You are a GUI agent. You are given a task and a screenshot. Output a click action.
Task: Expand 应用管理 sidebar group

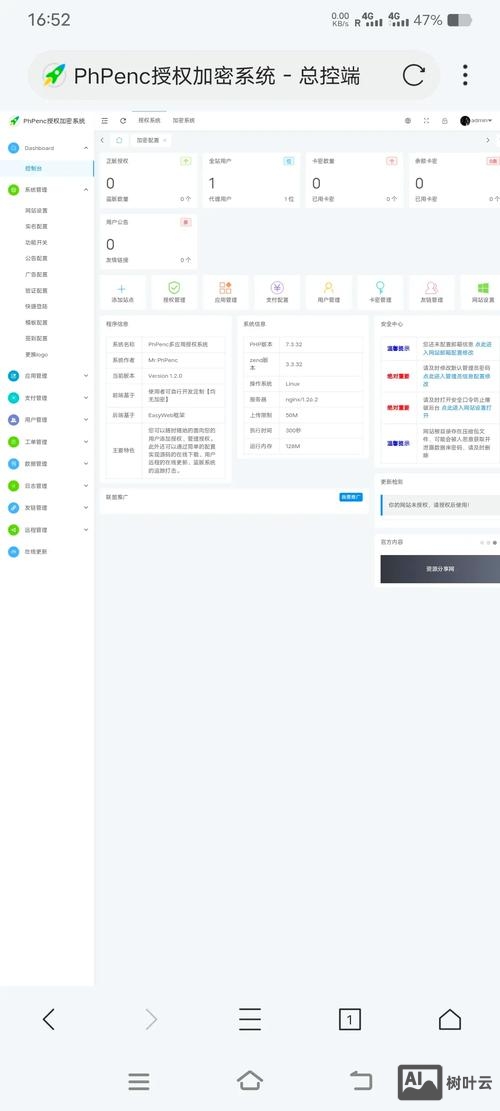[47, 376]
